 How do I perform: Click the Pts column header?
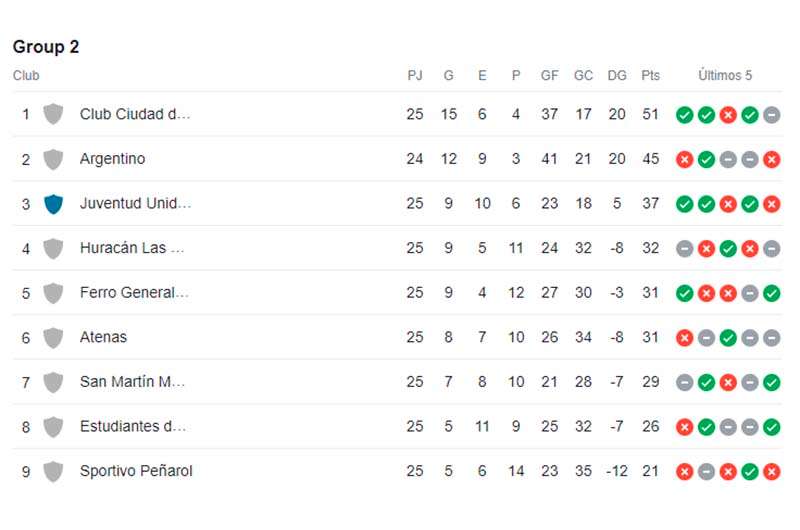[x=651, y=75]
